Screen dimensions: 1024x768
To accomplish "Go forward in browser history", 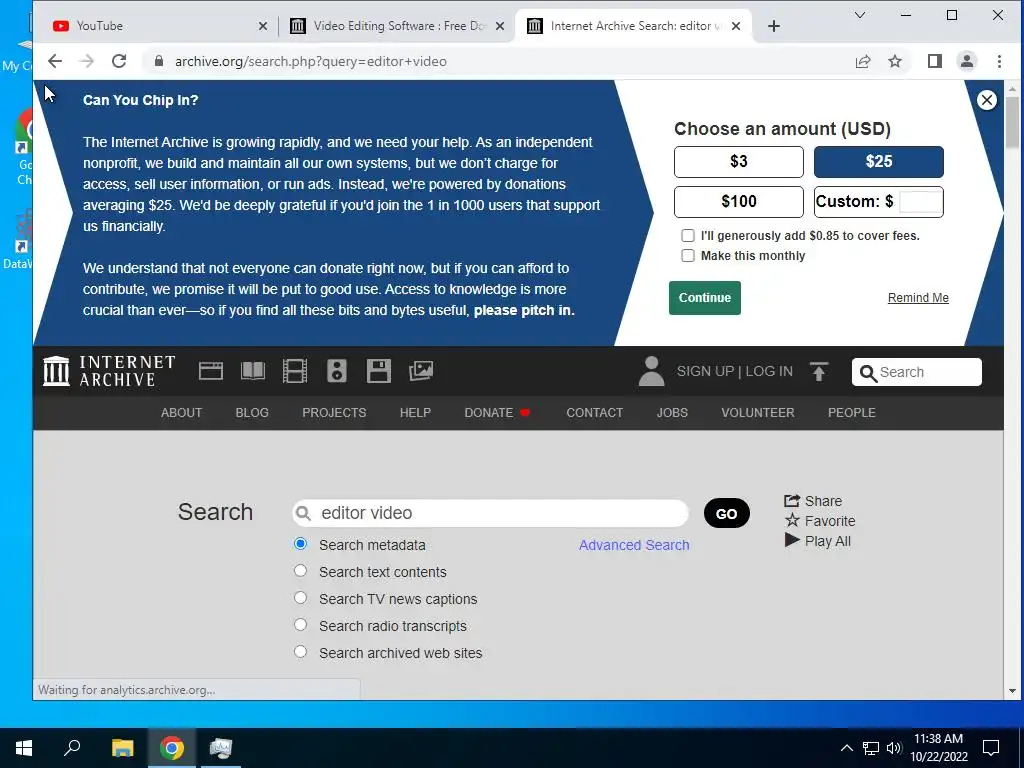I will pyautogui.click(x=86, y=61).
